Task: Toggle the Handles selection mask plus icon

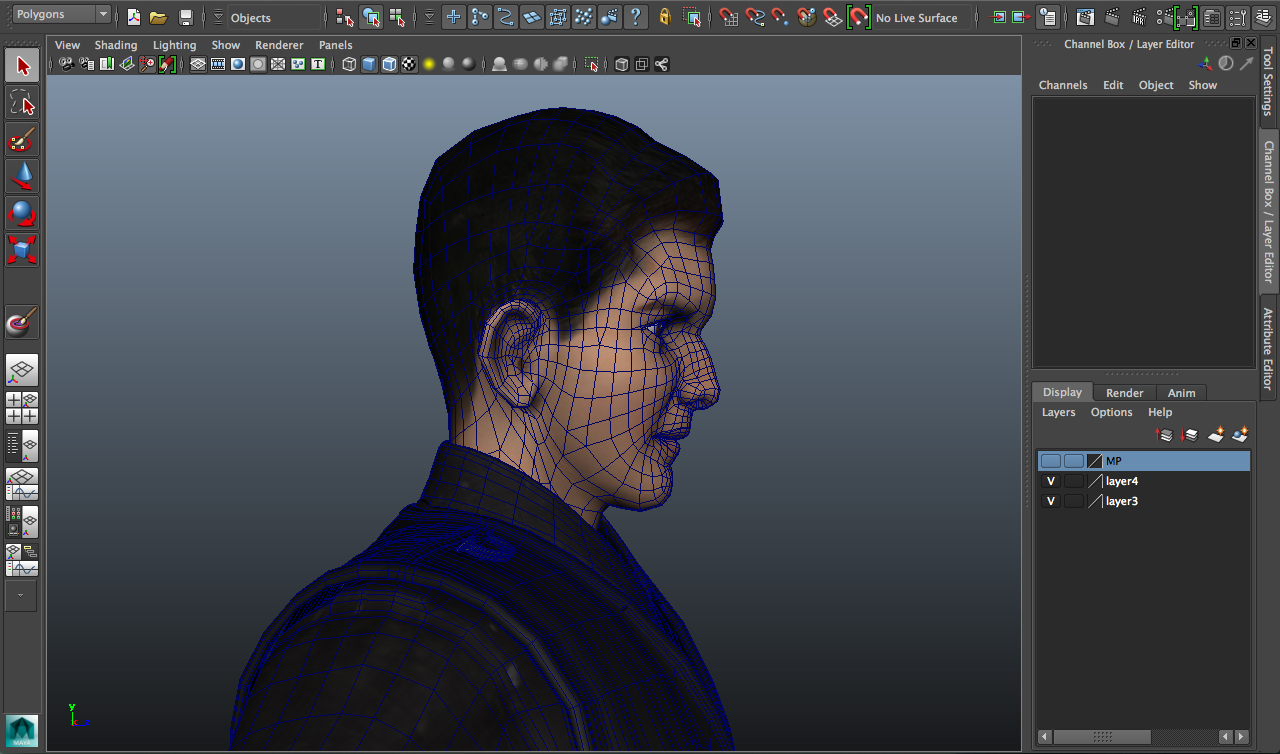Action: 454,17
